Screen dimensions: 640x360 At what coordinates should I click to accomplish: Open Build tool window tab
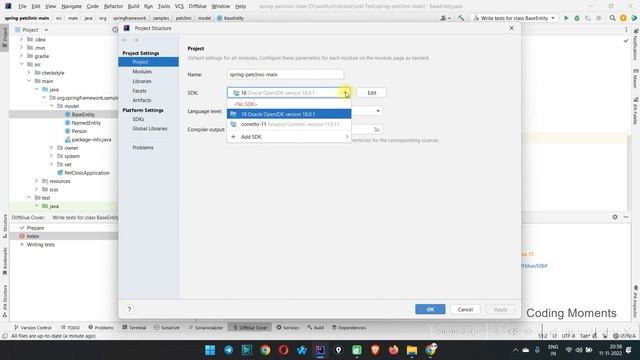[x=316, y=328]
